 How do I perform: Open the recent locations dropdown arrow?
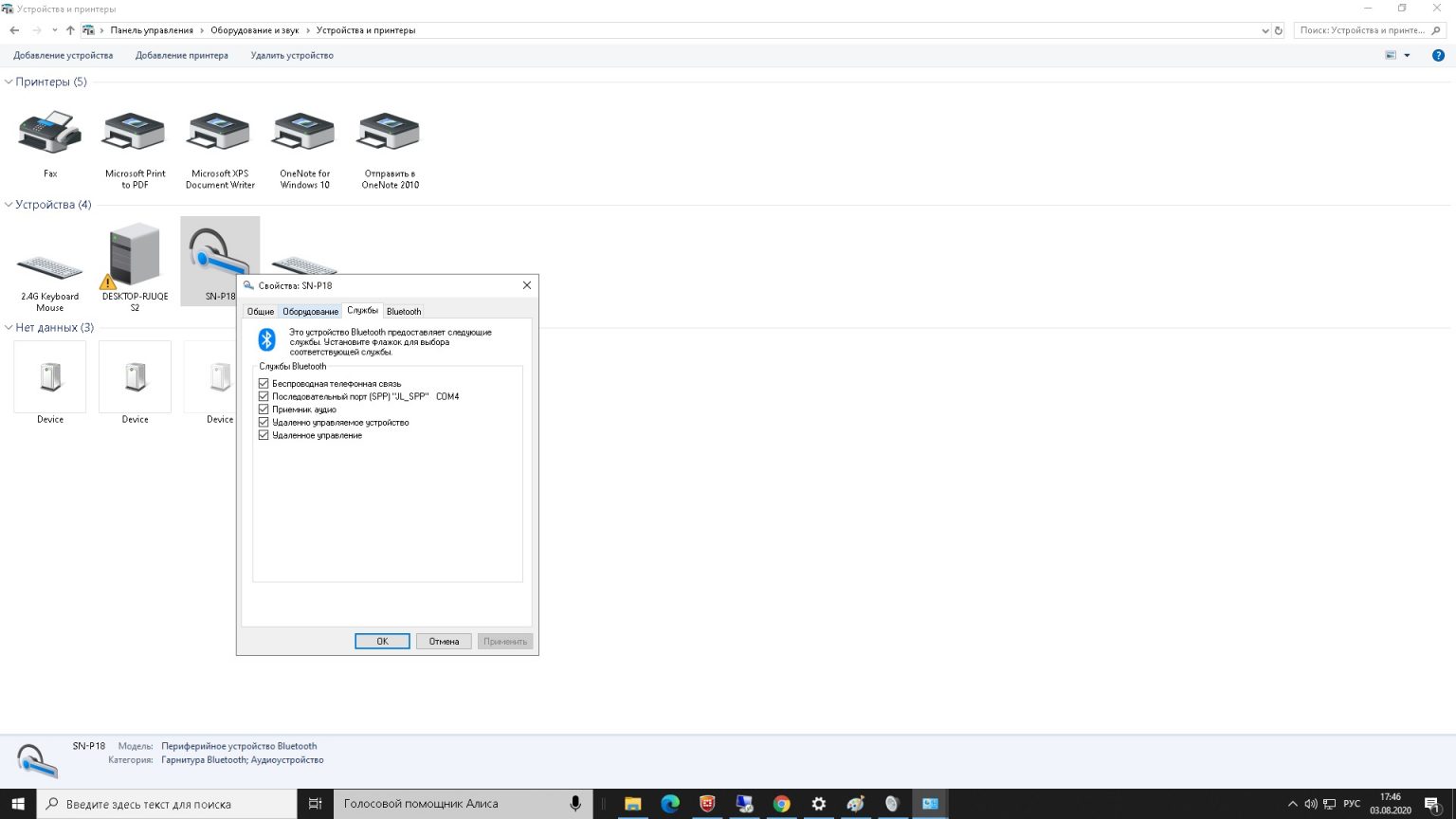pyautogui.click(x=55, y=30)
